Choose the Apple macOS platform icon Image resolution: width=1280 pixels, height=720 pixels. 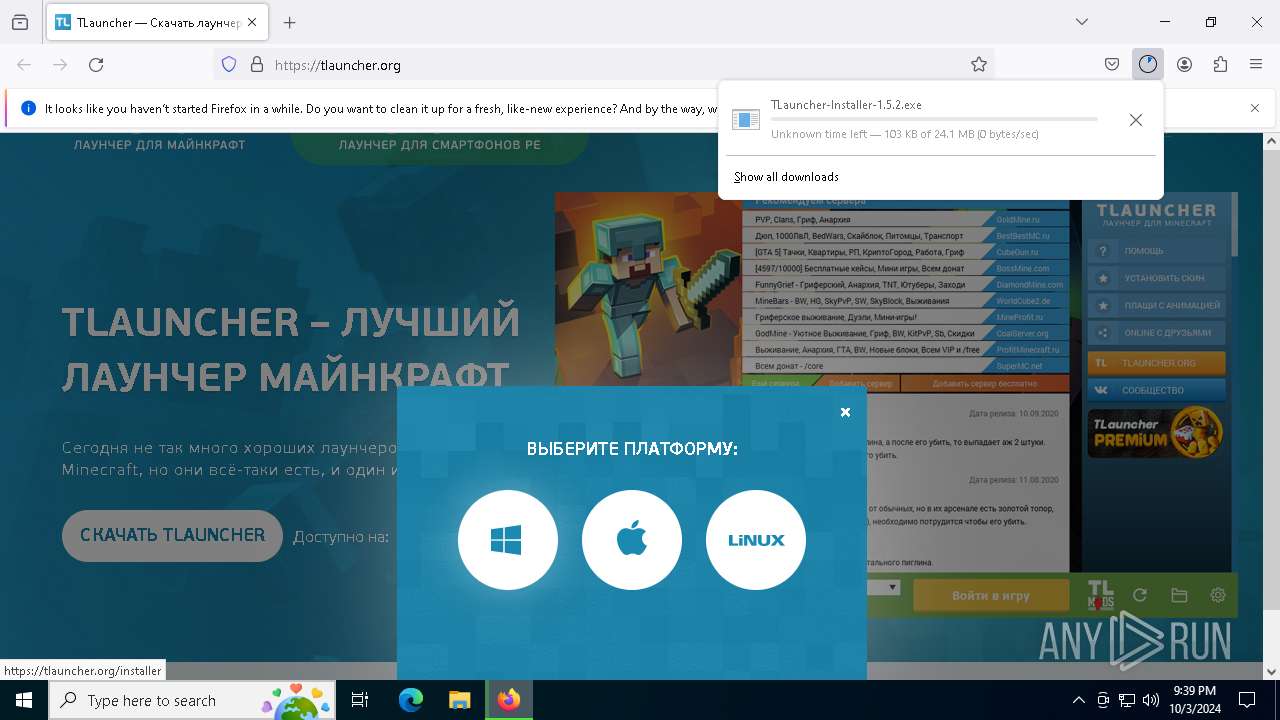(x=632, y=540)
